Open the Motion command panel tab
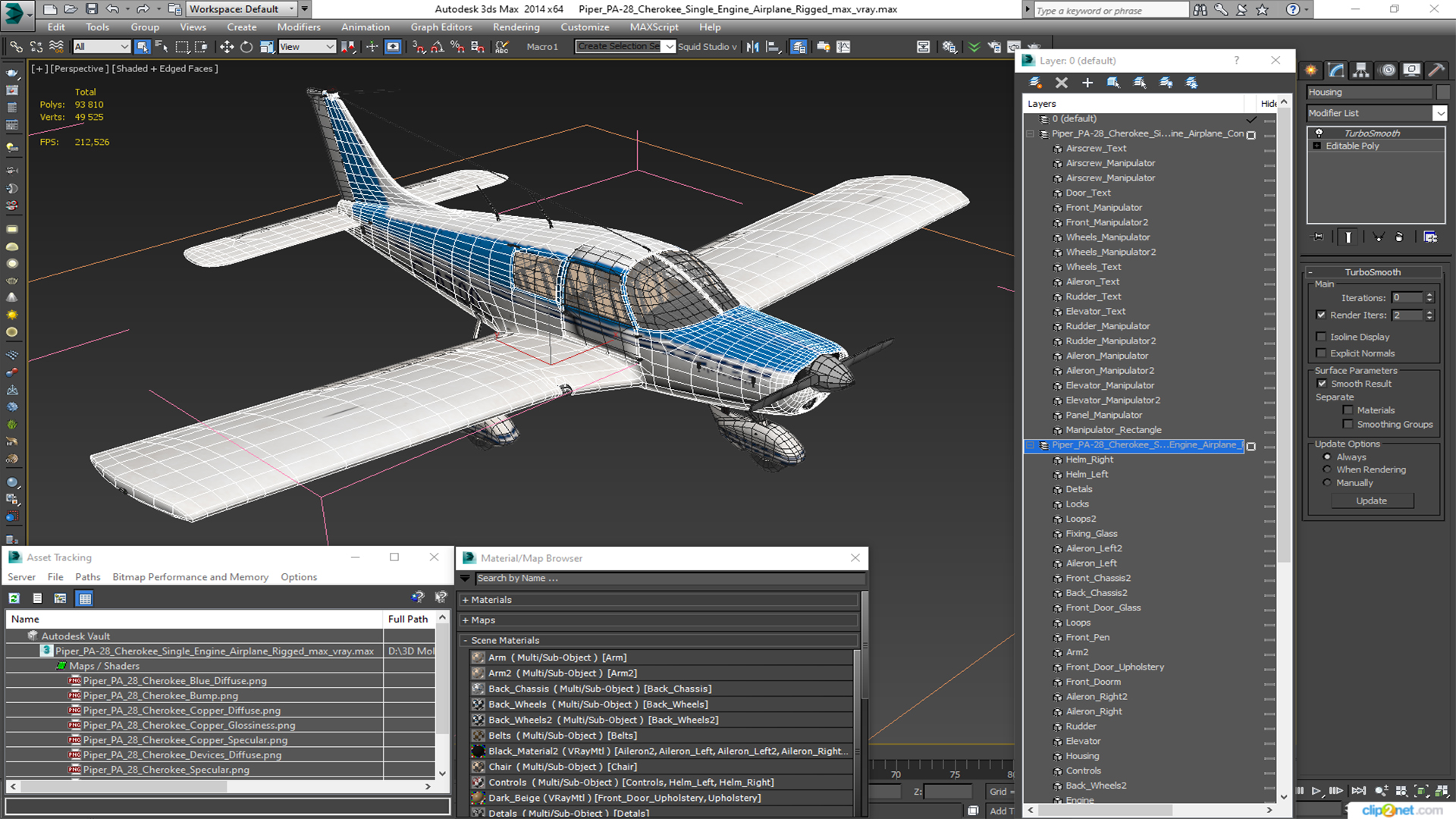 (x=1387, y=71)
